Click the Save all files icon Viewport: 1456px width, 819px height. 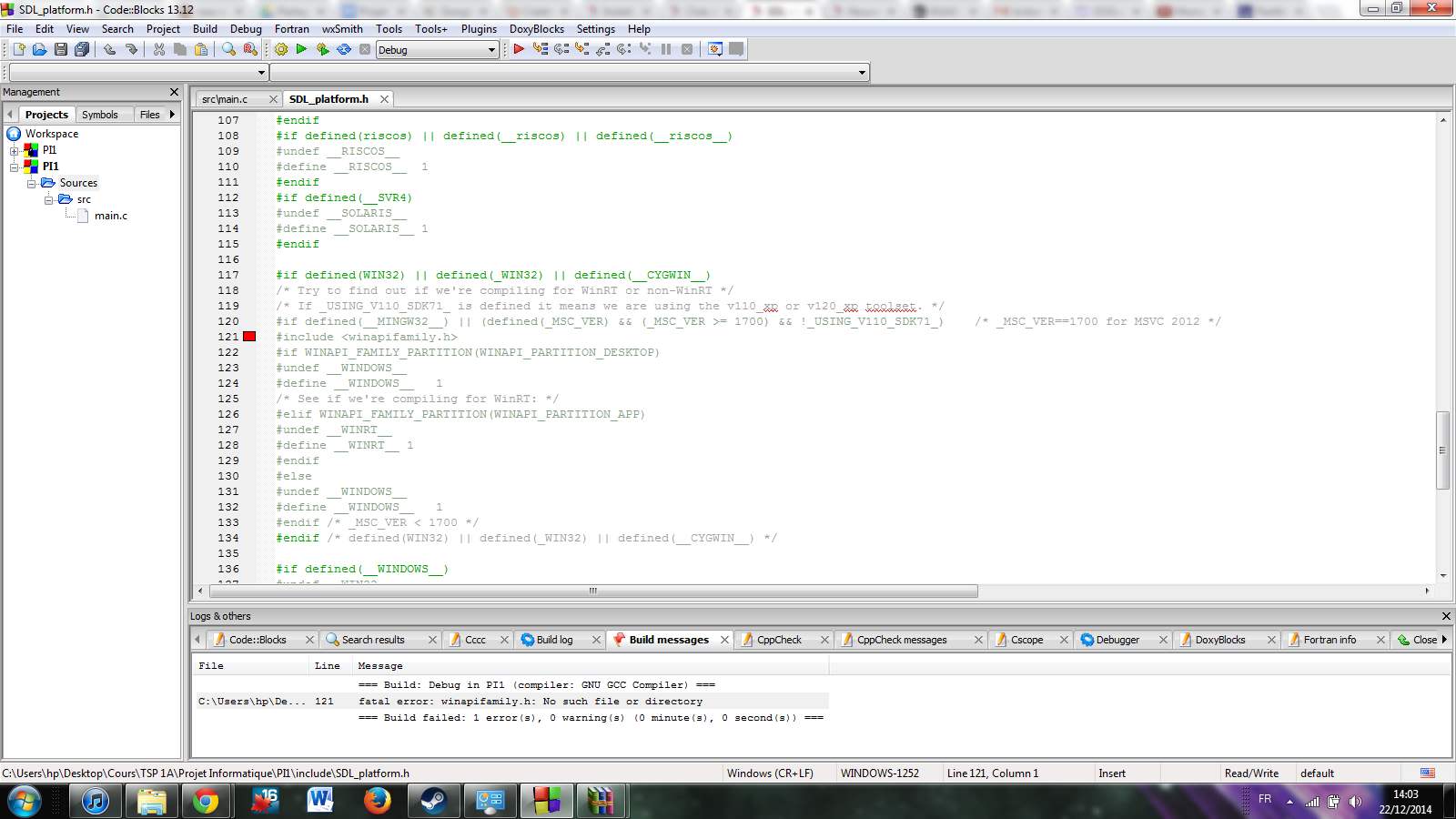click(x=82, y=49)
